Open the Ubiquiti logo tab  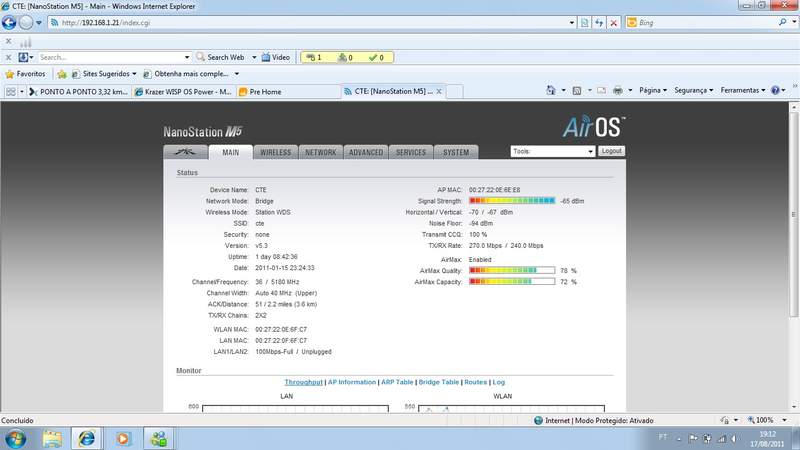pyautogui.click(x=185, y=152)
